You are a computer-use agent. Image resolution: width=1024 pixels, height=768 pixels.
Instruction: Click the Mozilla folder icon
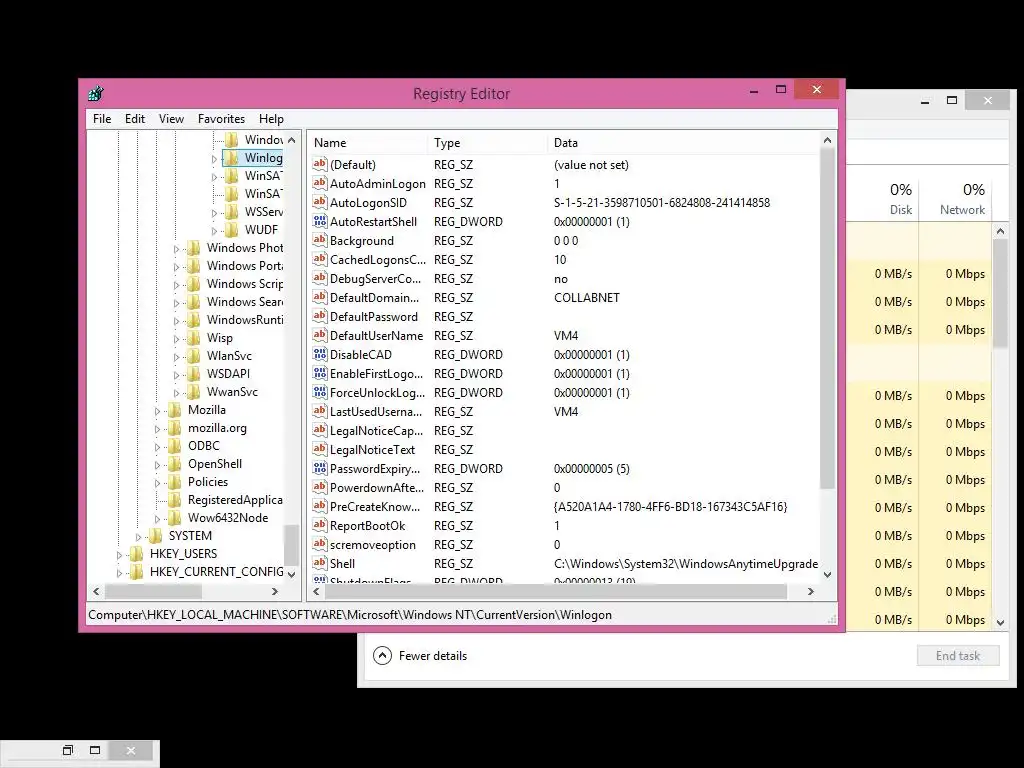175,410
